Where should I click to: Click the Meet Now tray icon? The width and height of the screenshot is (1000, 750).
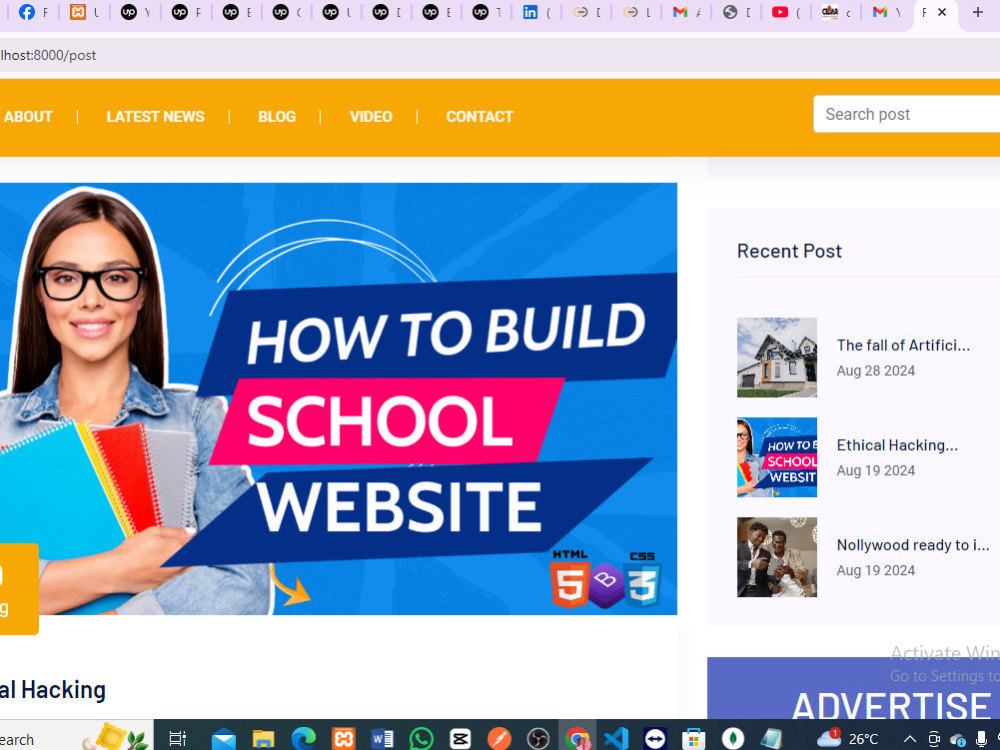tap(934, 739)
